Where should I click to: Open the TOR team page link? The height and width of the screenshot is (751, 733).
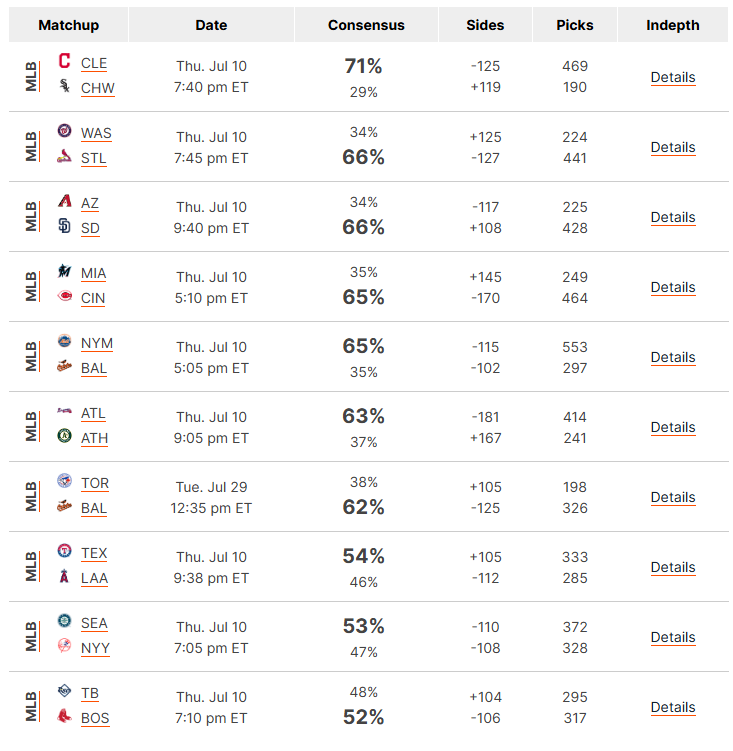95,483
